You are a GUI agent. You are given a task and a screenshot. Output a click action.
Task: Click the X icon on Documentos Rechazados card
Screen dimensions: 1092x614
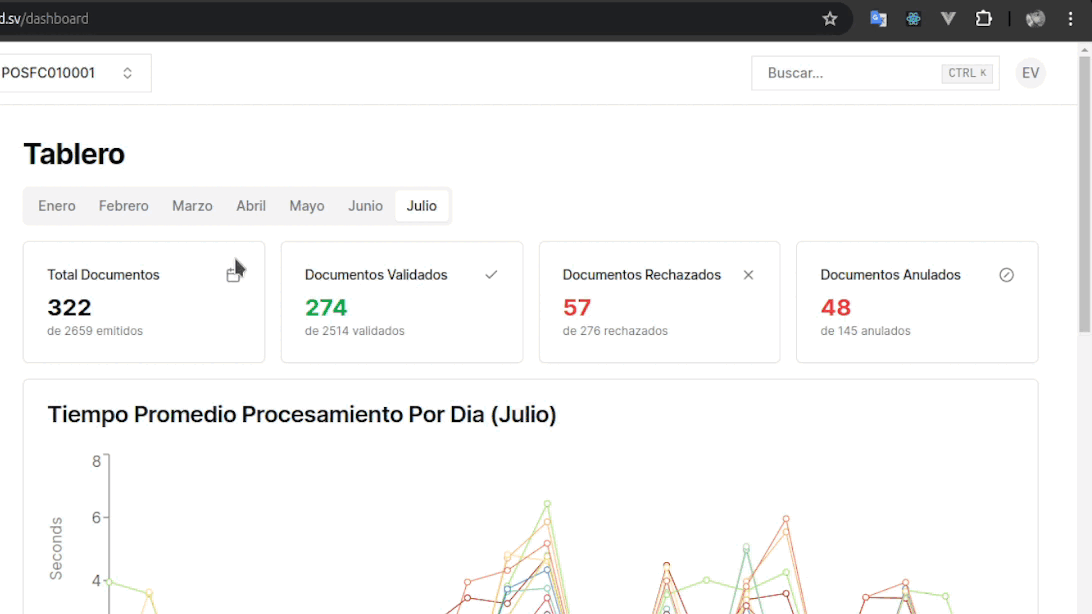748,274
